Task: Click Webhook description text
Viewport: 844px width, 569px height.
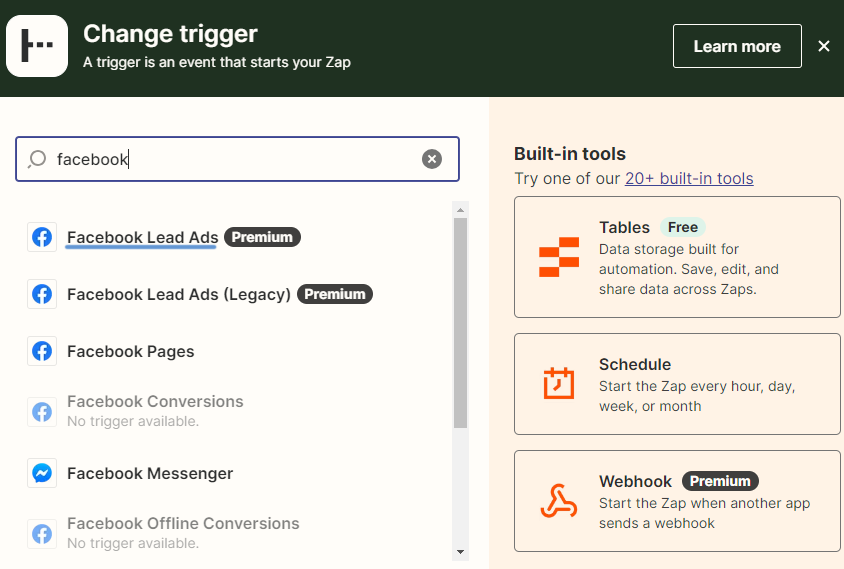Action: click(x=704, y=513)
